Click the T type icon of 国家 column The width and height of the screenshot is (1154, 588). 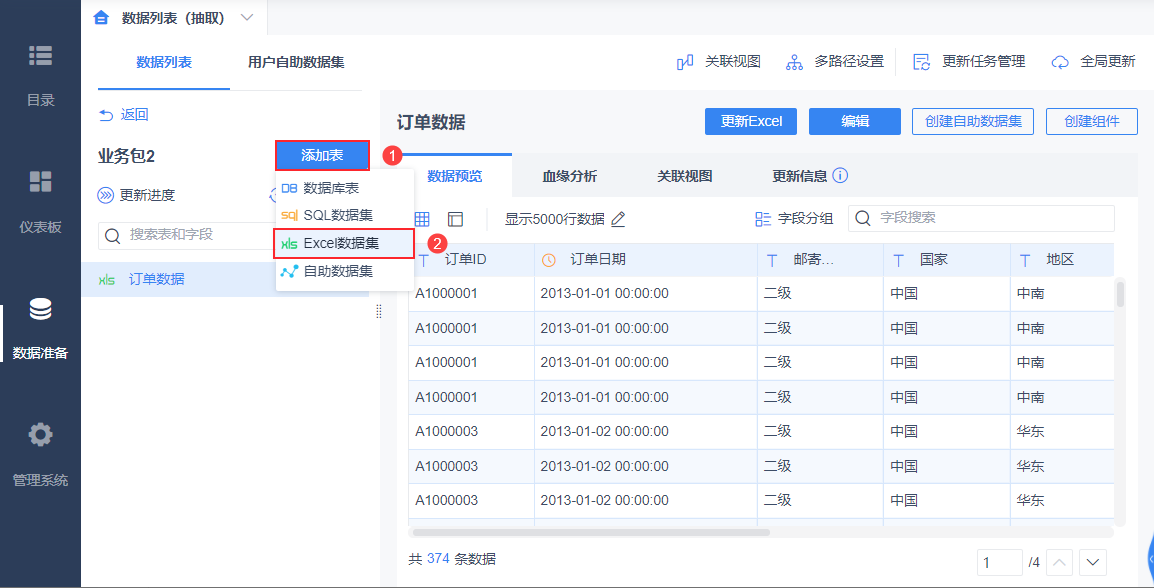click(899, 260)
